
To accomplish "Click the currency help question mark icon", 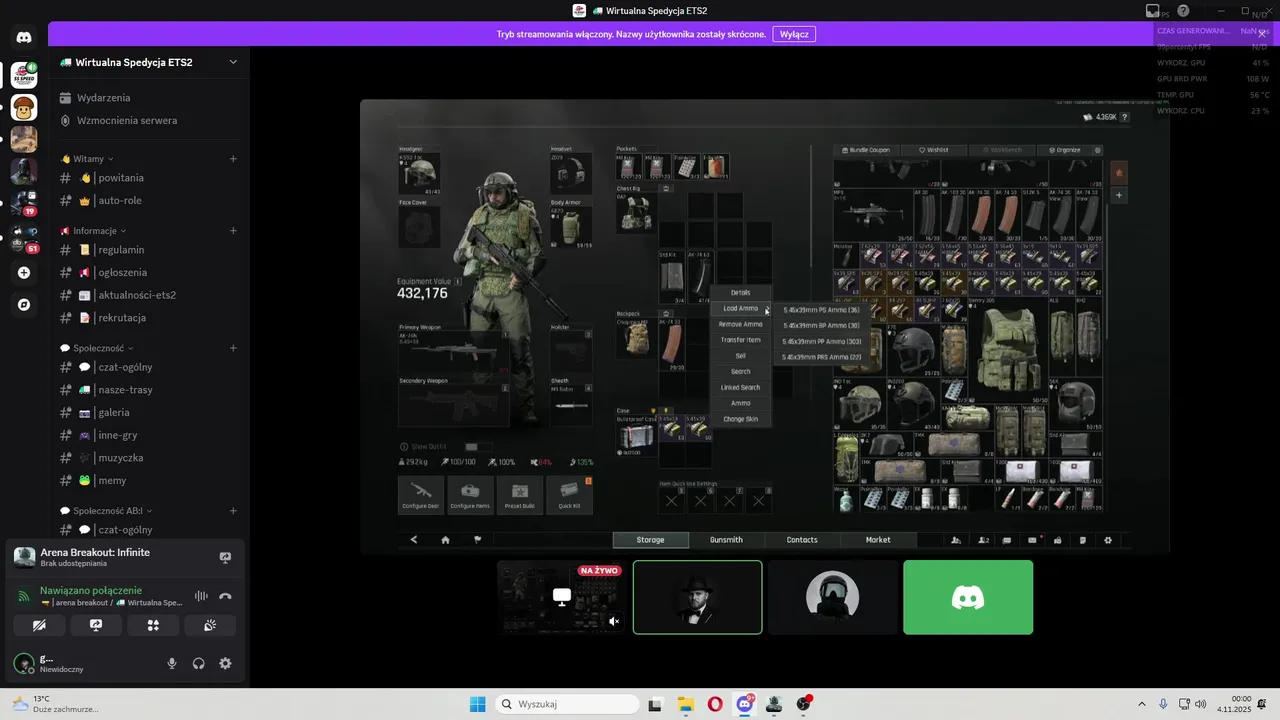I will [x=1124, y=117].
